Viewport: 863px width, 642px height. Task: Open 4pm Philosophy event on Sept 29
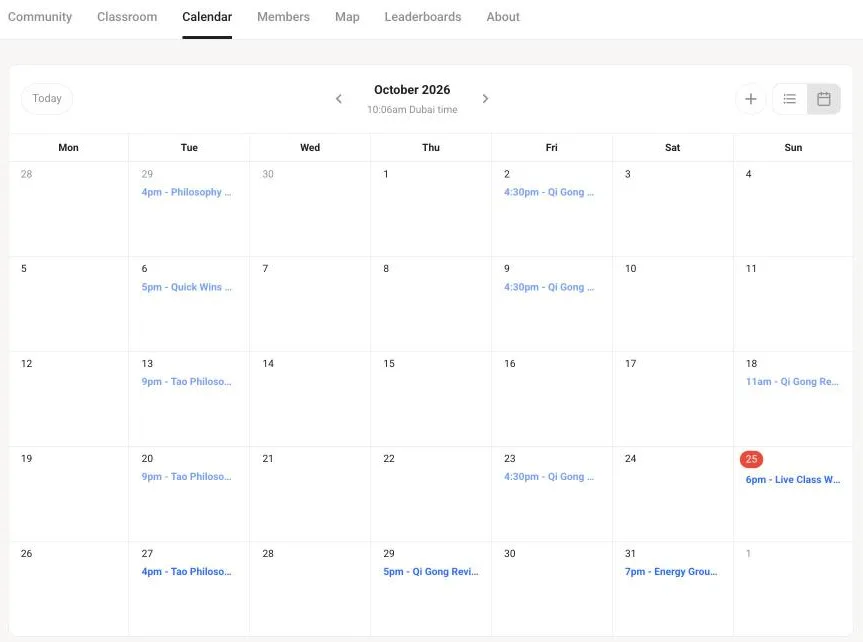tap(187, 192)
